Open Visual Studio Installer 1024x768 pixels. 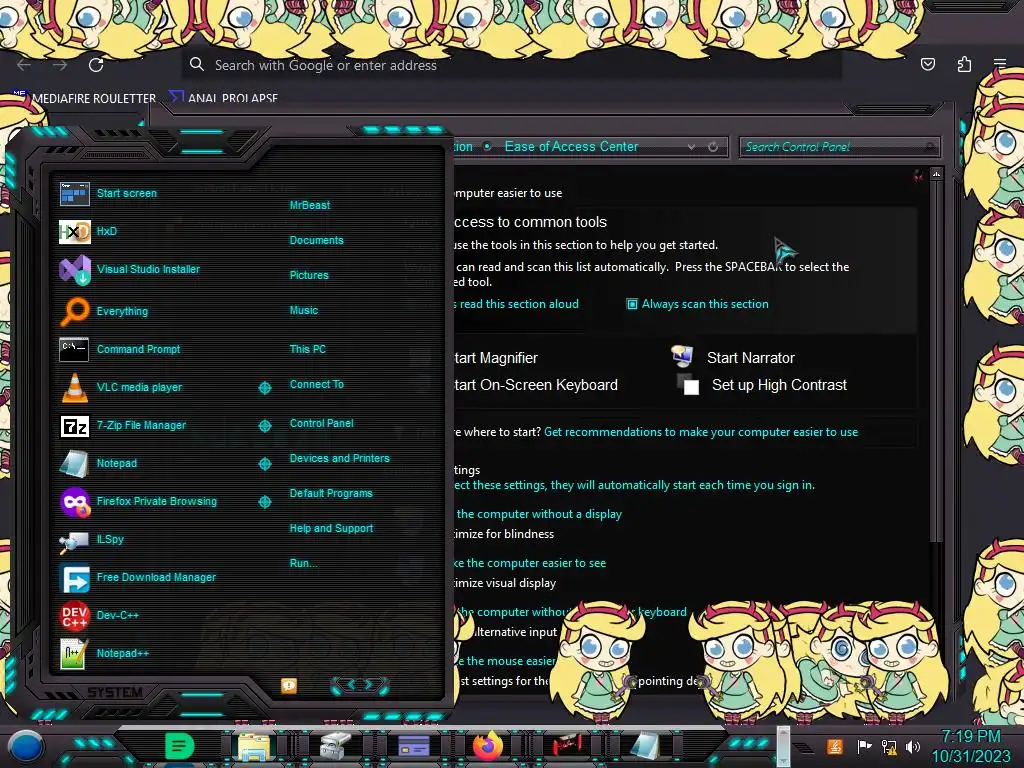74,270
